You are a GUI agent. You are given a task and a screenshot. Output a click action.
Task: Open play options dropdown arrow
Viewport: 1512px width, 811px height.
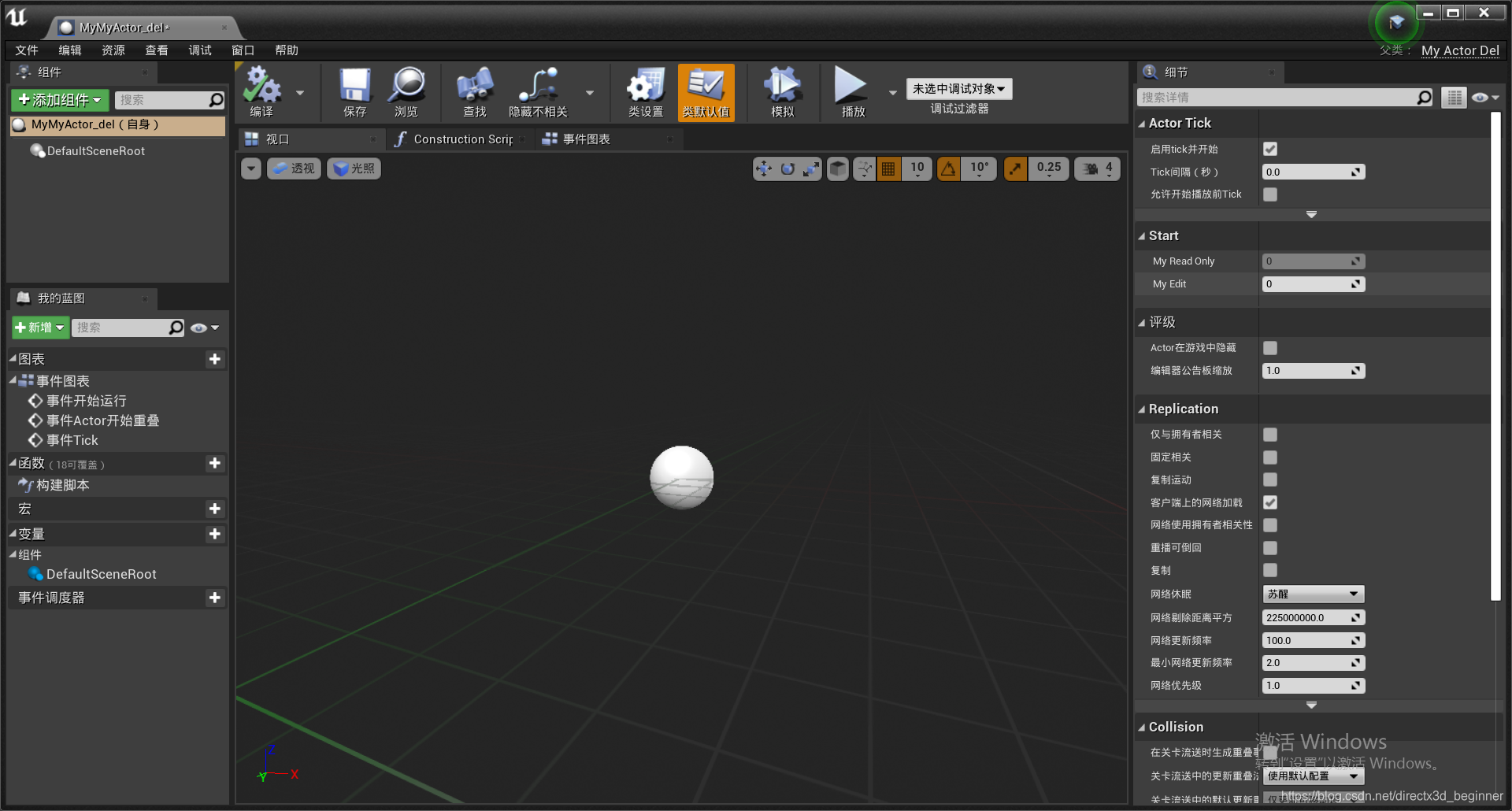[x=892, y=93]
